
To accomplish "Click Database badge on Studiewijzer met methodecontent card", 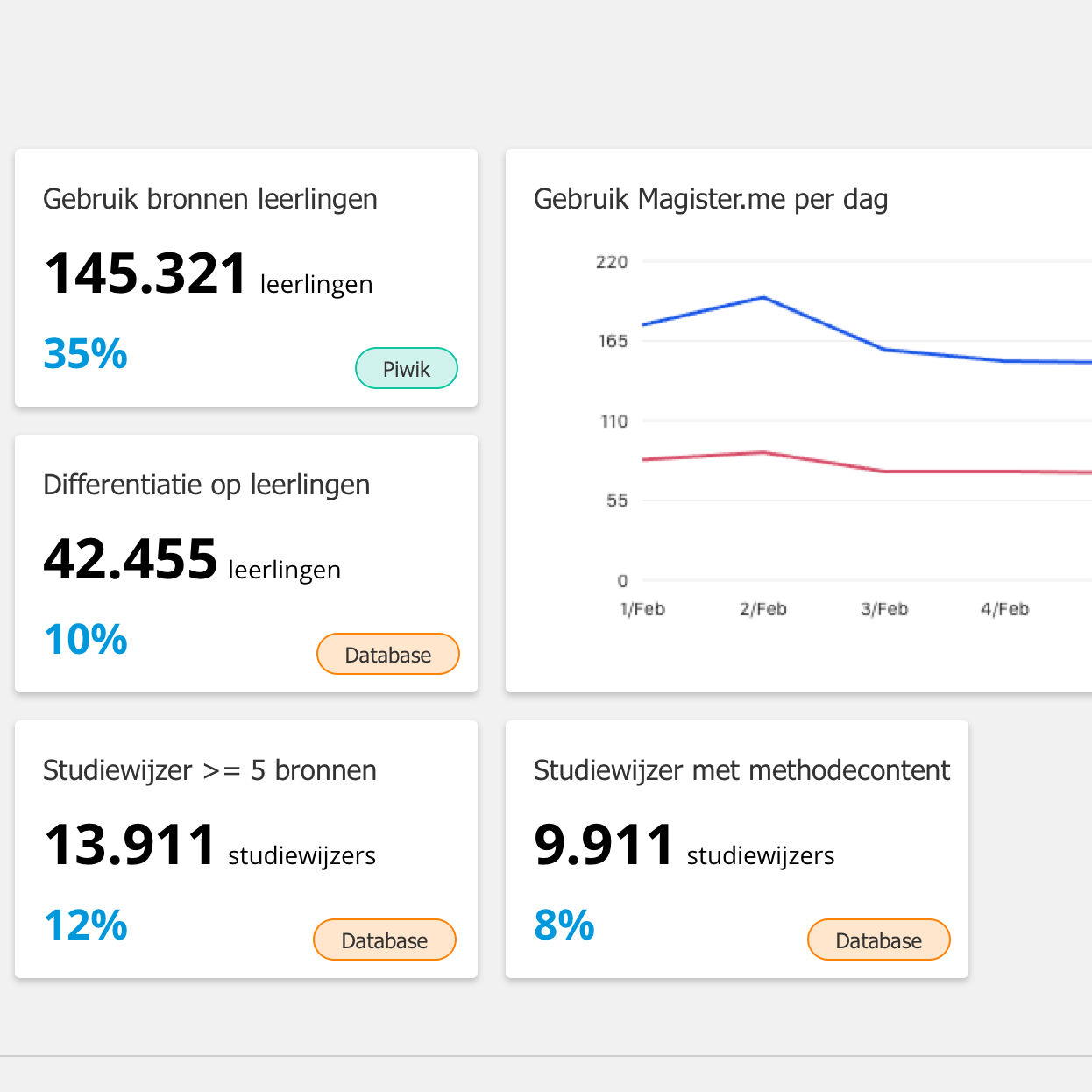I will click(x=879, y=940).
